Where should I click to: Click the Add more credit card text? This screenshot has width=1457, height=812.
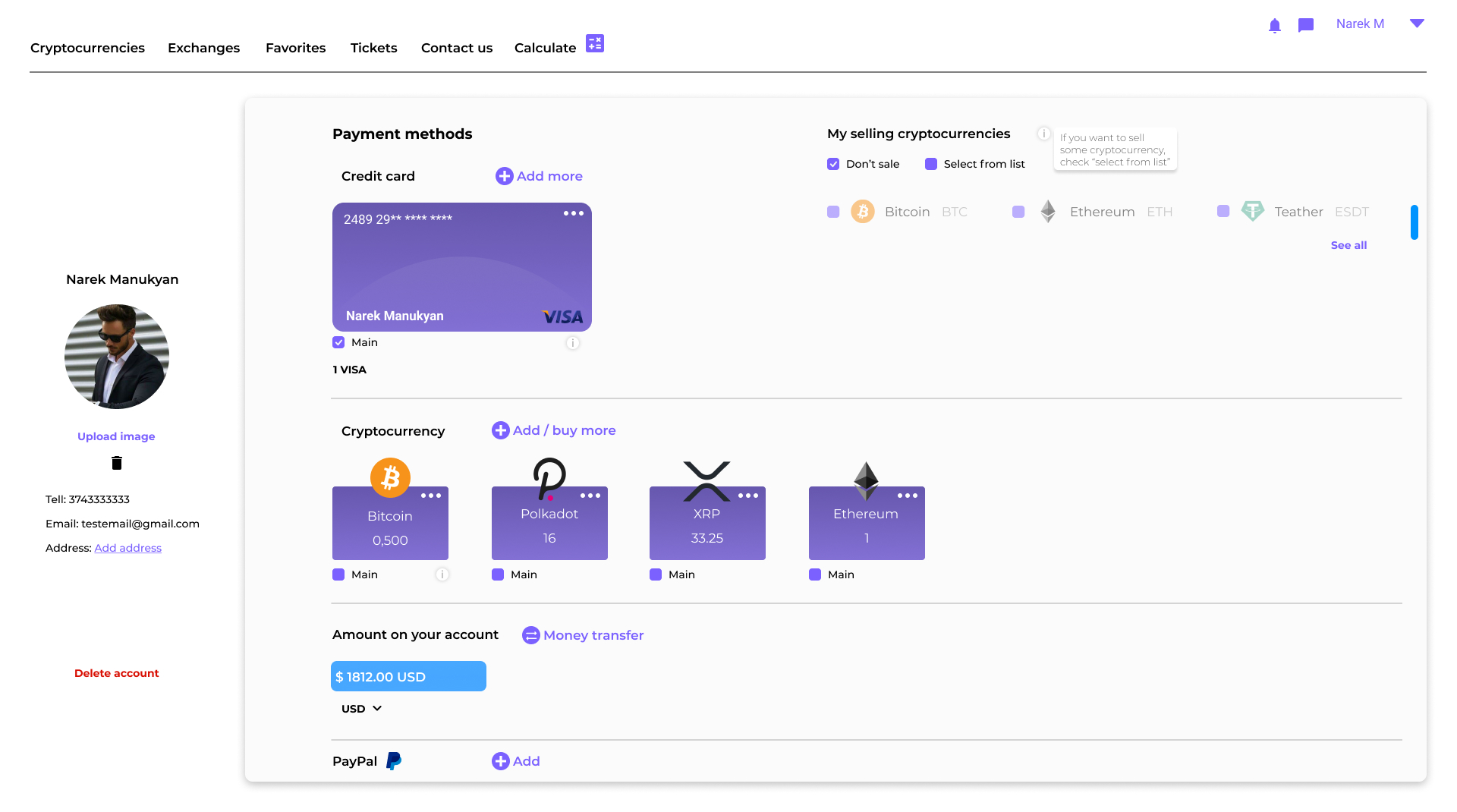(x=549, y=176)
